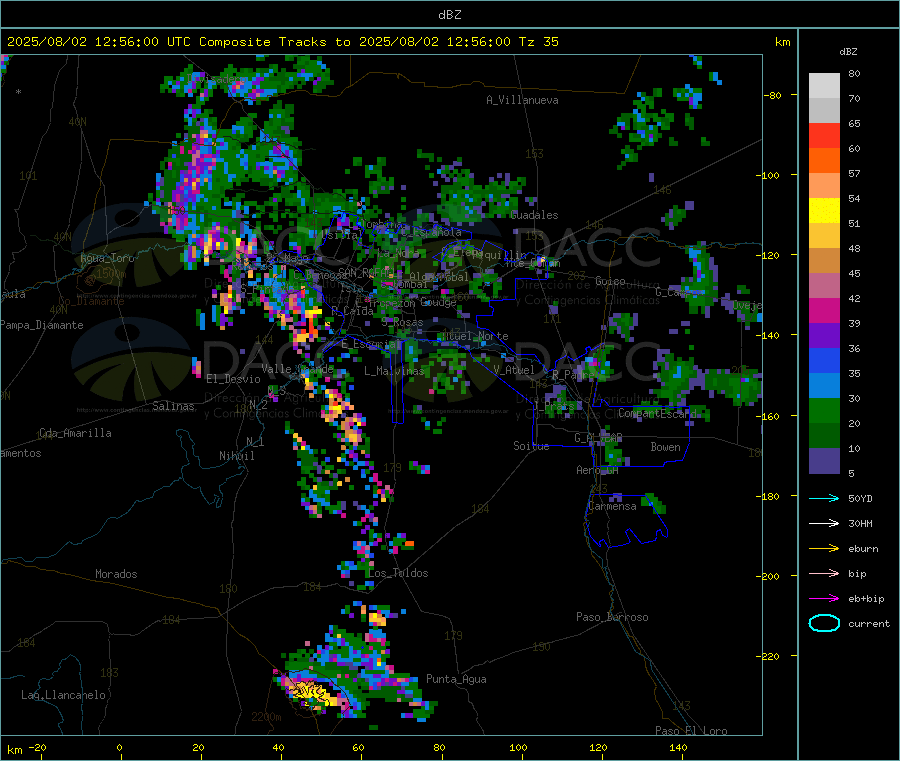This screenshot has height=761, width=900.
Task: Click the 'Los_Toldos' map label
Action: click(x=398, y=573)
